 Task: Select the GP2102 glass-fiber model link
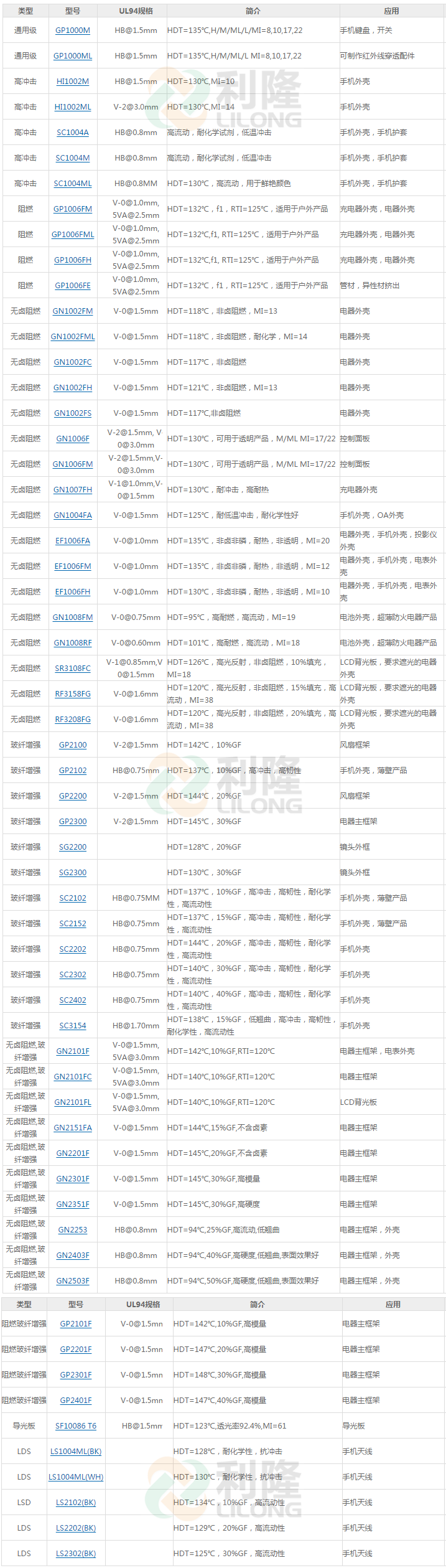pos(73,771)
